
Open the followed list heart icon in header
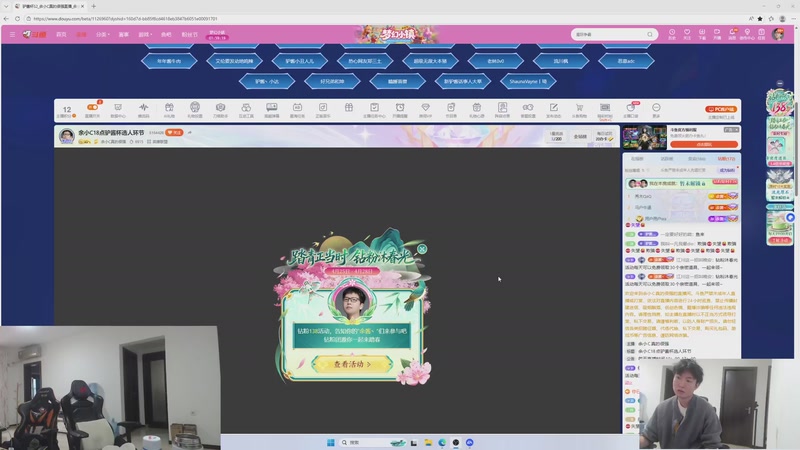click(x=687, y=34)
